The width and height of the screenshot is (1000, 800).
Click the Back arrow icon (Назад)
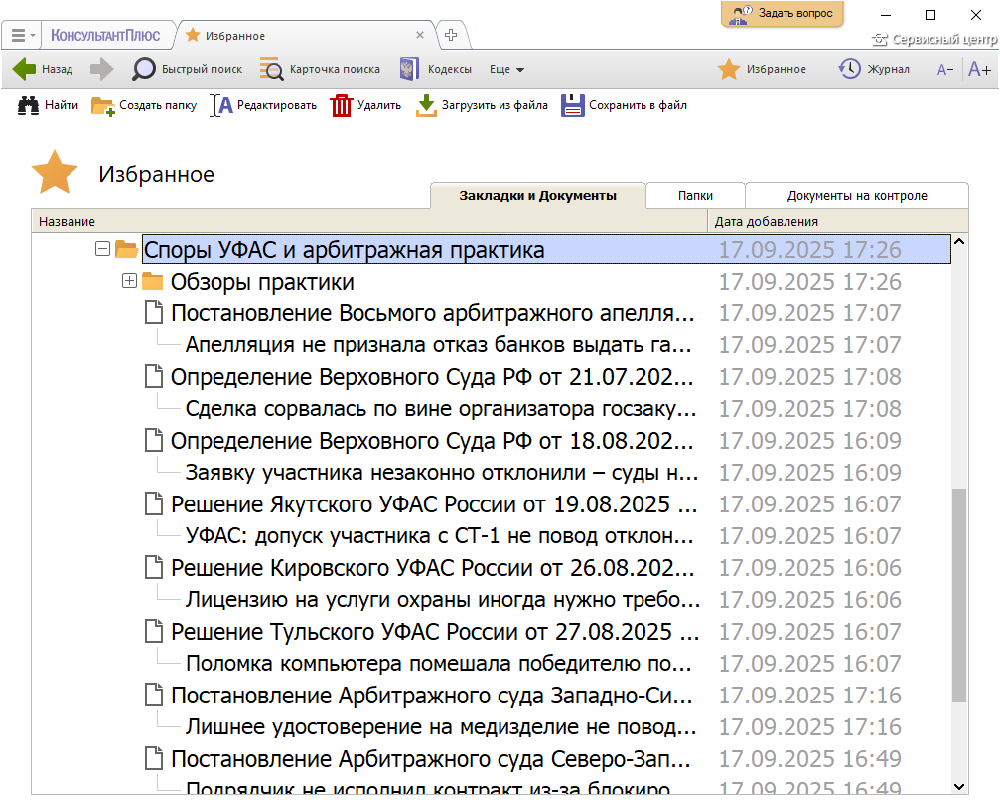(x=25, y=69)
